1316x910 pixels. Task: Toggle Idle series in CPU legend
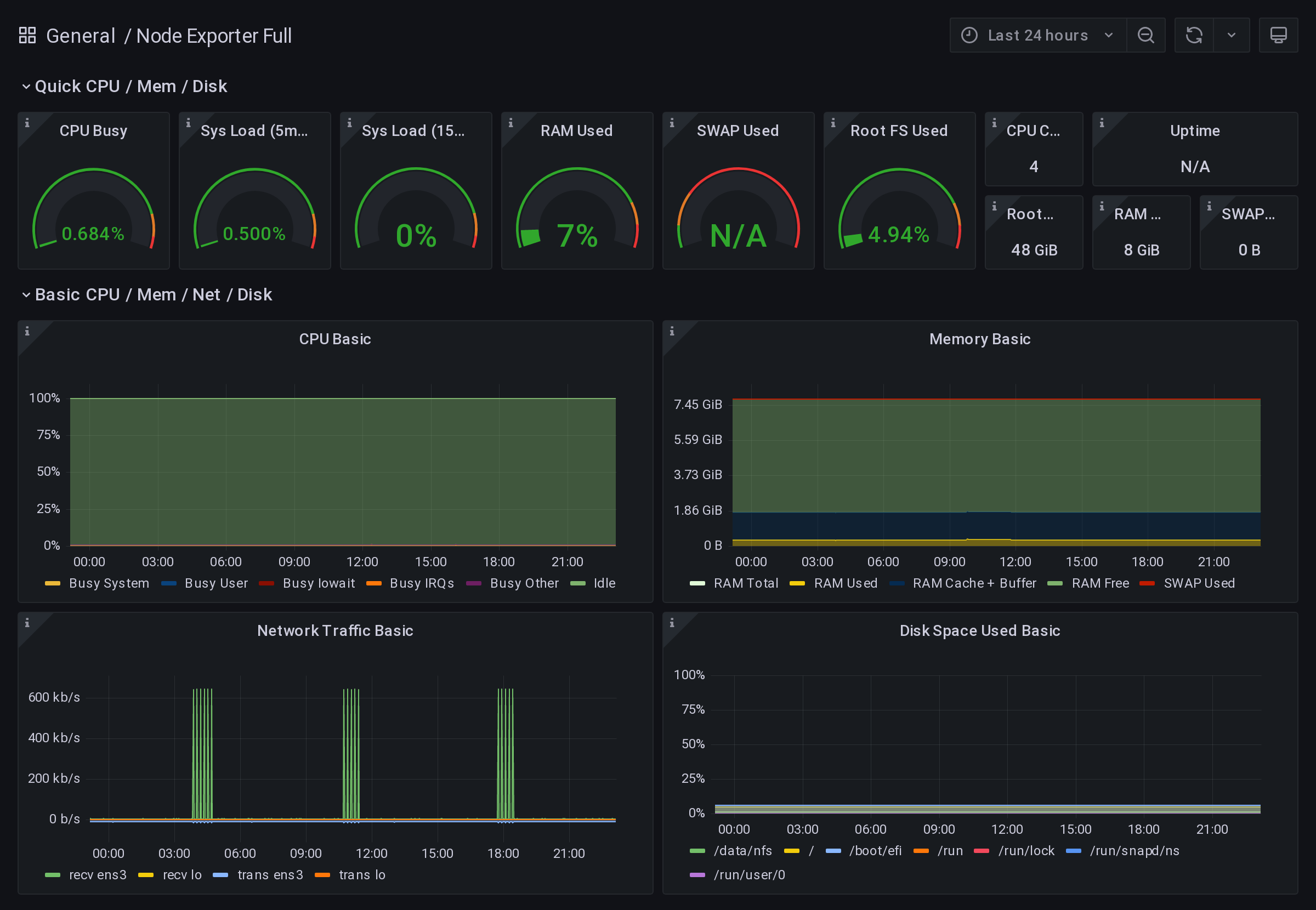click(x=604, y=583)
